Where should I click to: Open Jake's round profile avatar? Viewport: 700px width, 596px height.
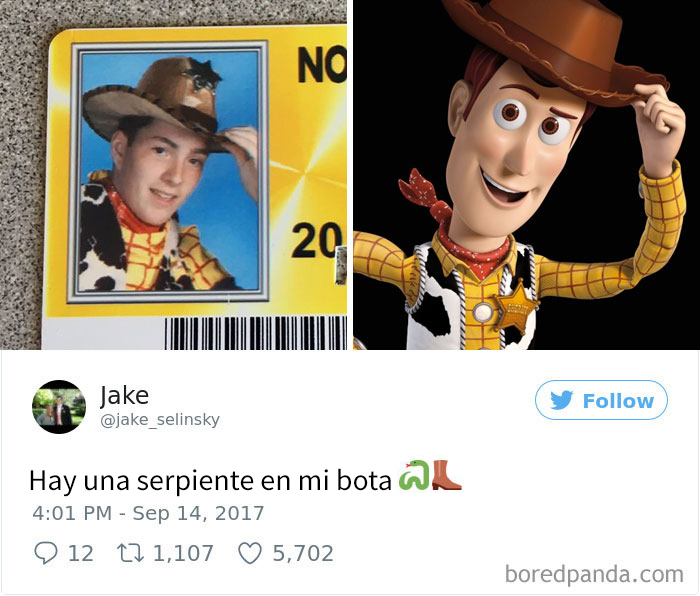(58, 407)
